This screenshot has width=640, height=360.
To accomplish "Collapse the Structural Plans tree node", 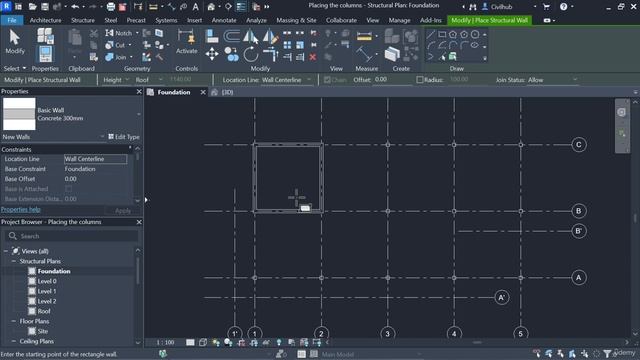I will tap(13, 261).
